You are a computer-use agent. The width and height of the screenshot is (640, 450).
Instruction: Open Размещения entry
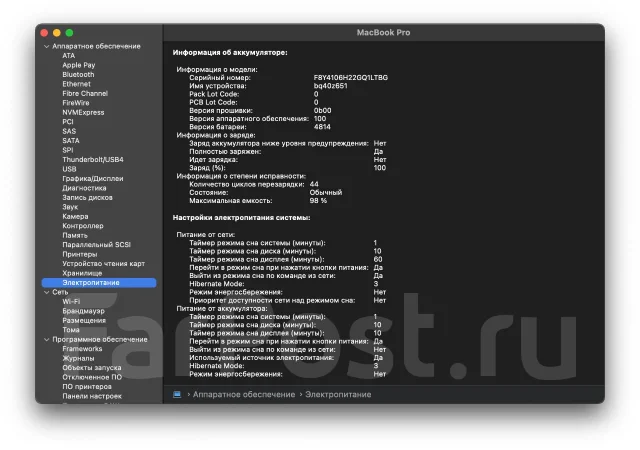click(84, 320)
